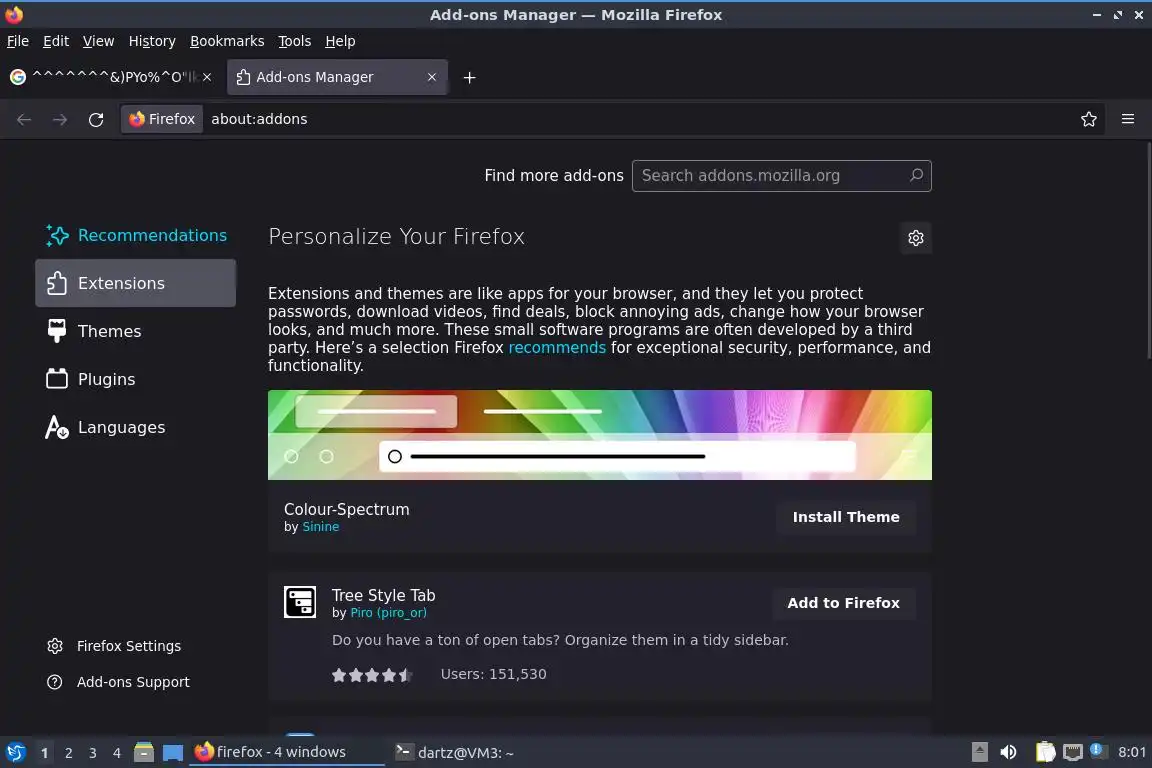Click the Colour-Spectrum theme preview image
Viewport: 1152px width, 768px height.
click(x=600, y=435)
